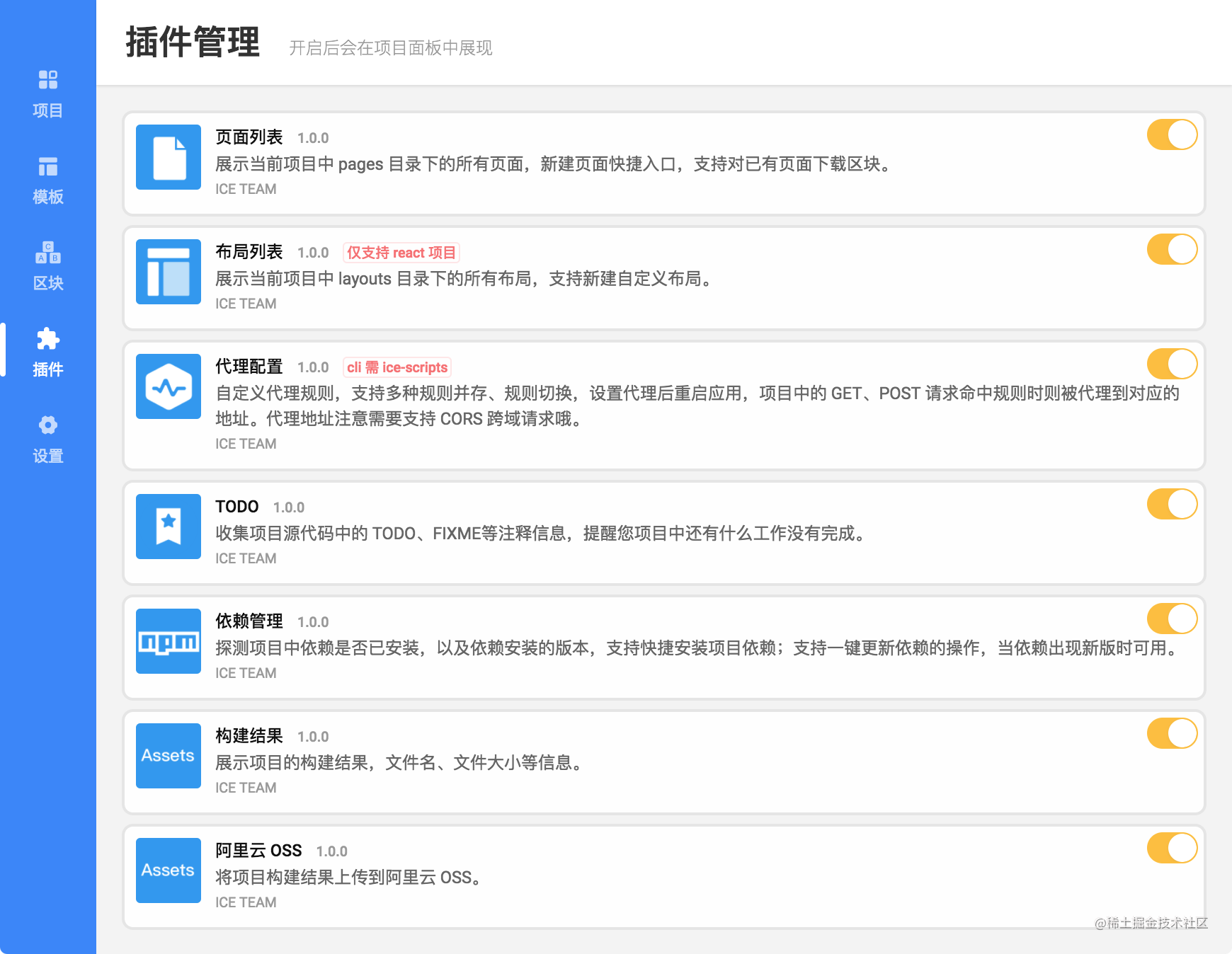The width and height of the screenshot is (1232, 954).
Task: Click the 页面列表 plugin title
Action: 249,137
